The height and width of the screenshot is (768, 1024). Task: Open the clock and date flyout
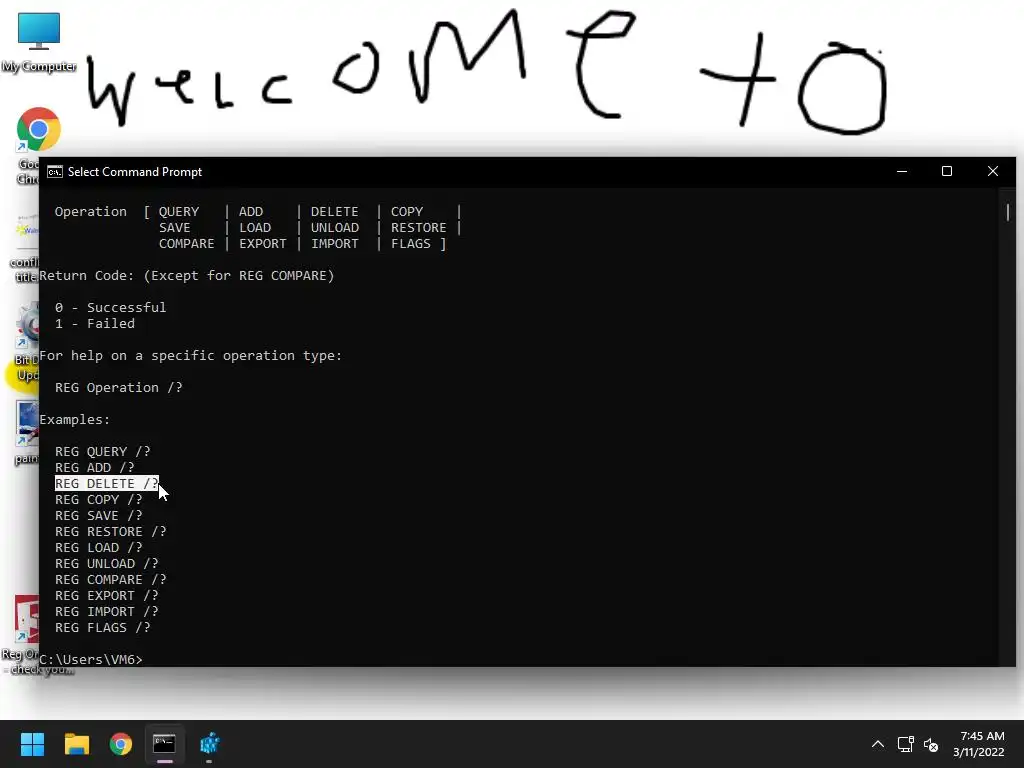click(x=979, y=744)
